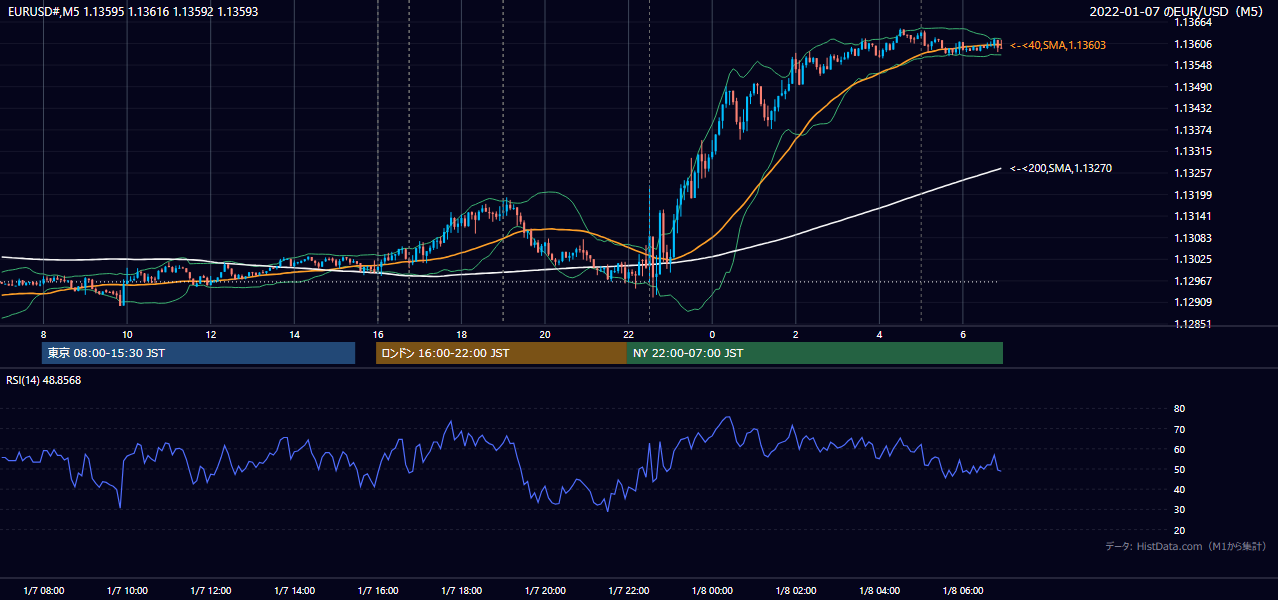Click price axis value 1.13083
The height and width of the screenshot is (600, 1278).
1192,238
